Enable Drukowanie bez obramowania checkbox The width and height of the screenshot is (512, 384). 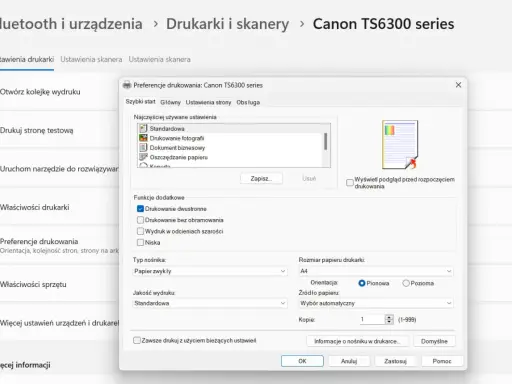tap(140, 220)
